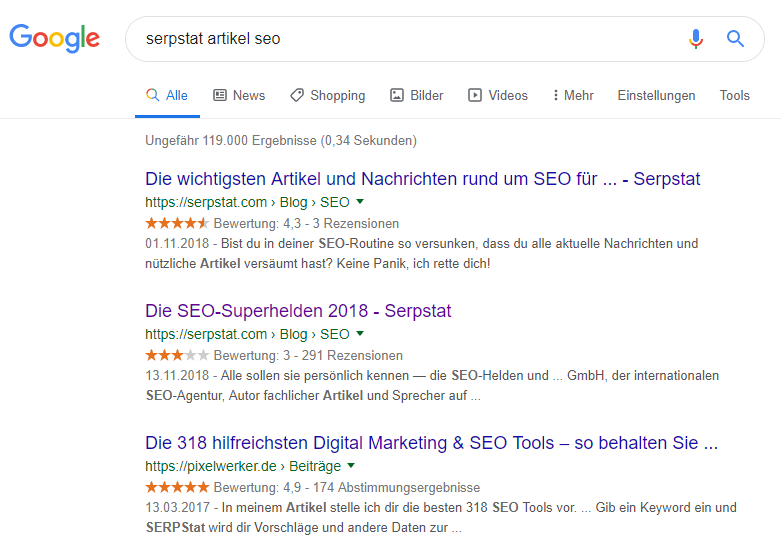The height and width of the screenshot is (558, 781).
Task: Start voice search with the microphone icon
Action: pos(696,38)
